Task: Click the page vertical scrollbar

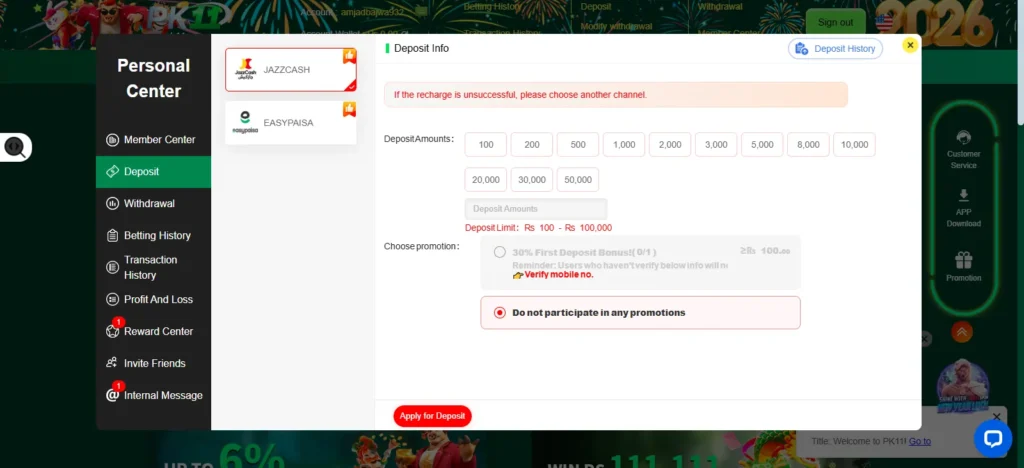Action: pyautogui.click(x=1019, y=62)
